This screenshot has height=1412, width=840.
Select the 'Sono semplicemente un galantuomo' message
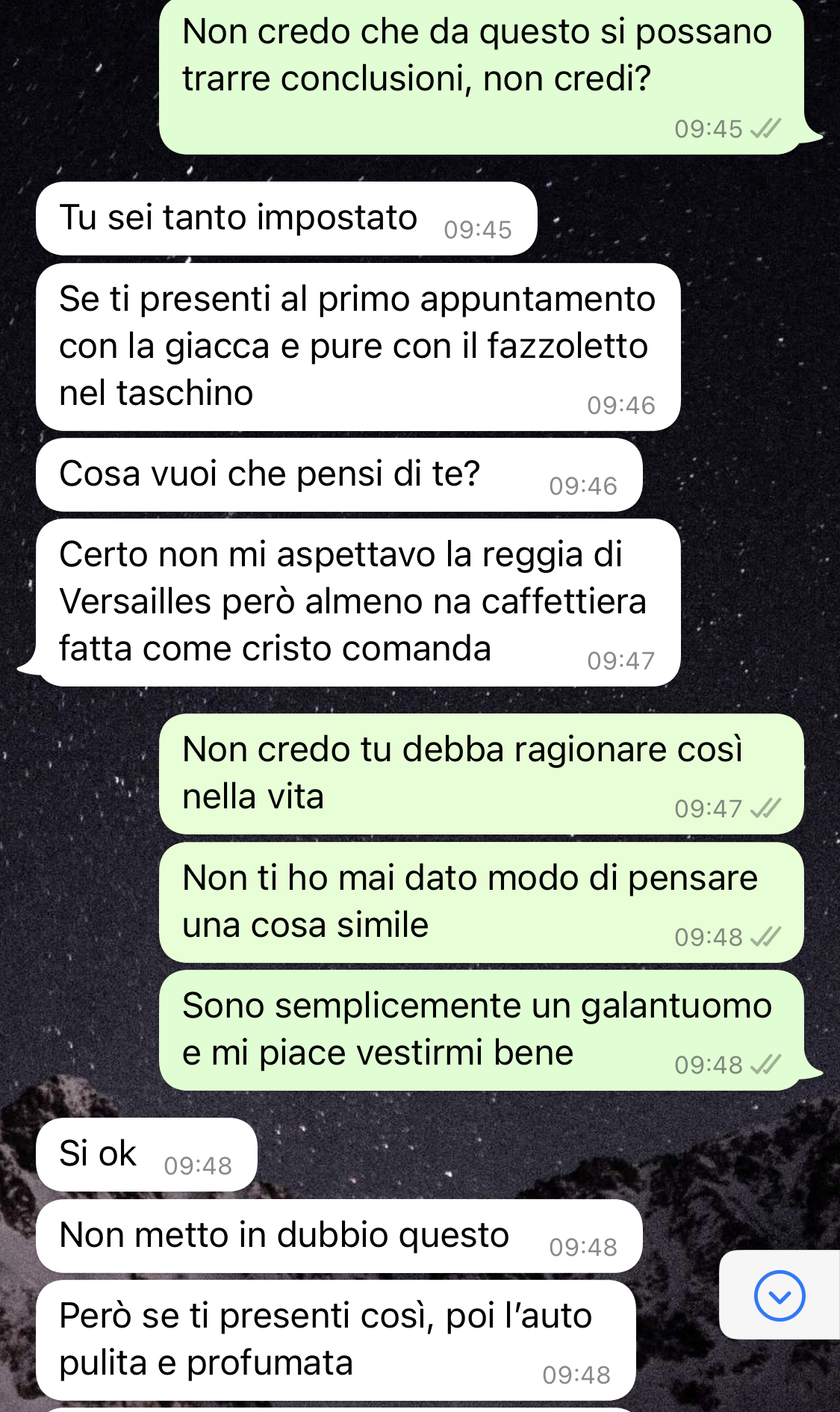click(482, 1030)
